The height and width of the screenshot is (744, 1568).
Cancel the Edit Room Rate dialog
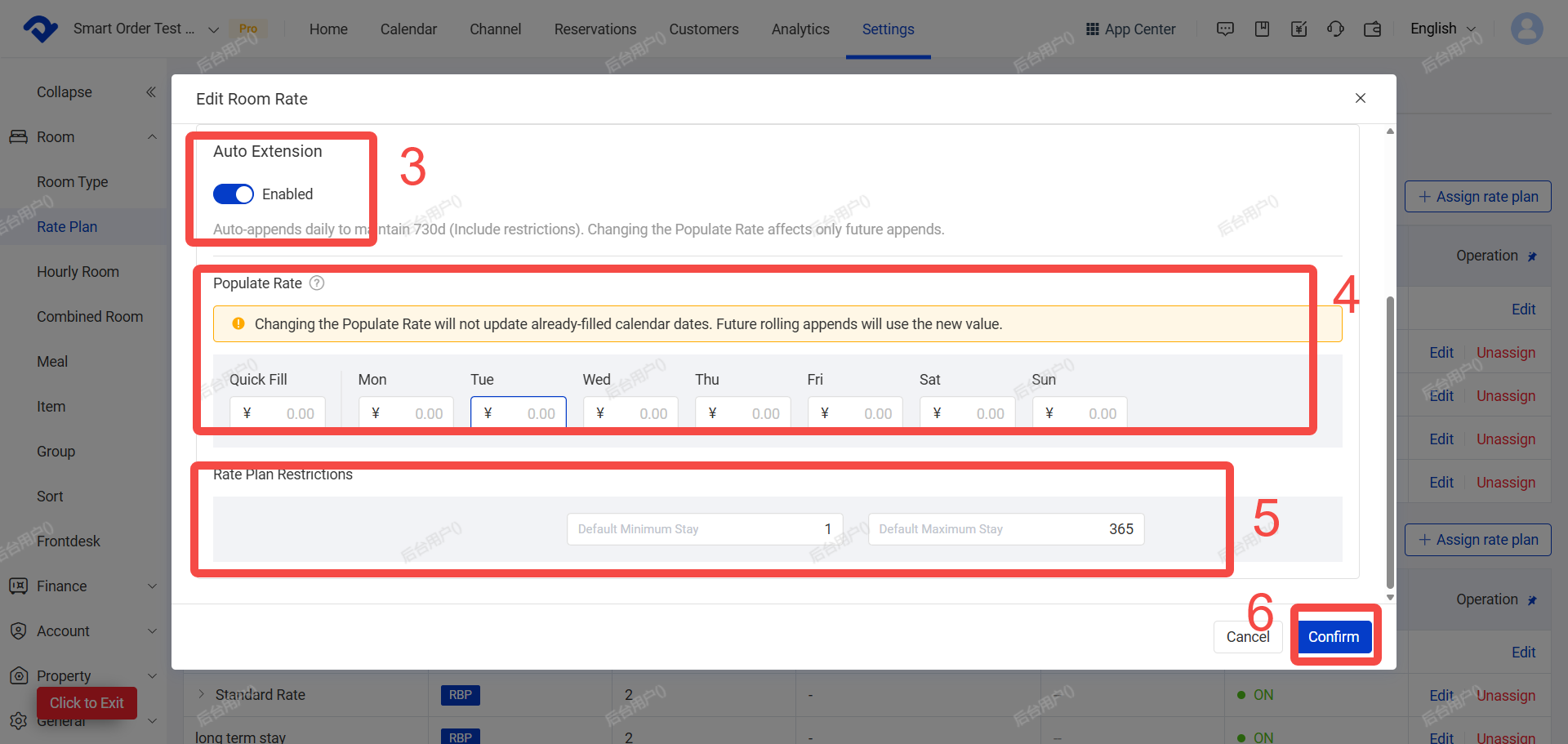(1248, 636)
